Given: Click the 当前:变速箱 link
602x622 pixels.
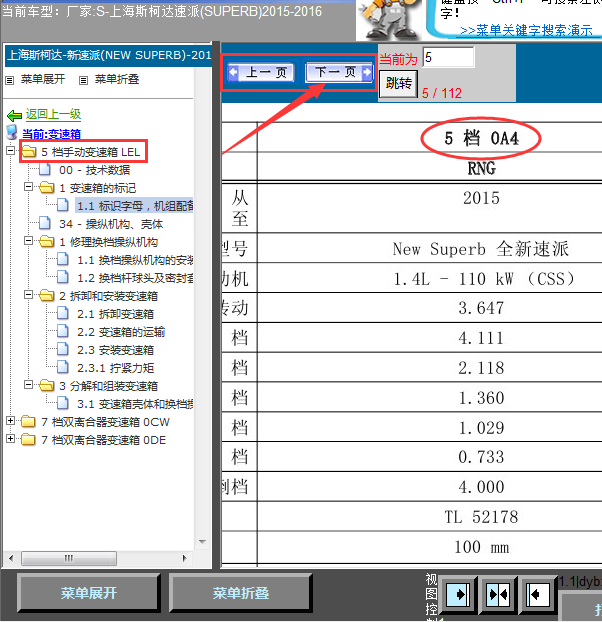Looking at the screenshot, I should tap(51, 134).
